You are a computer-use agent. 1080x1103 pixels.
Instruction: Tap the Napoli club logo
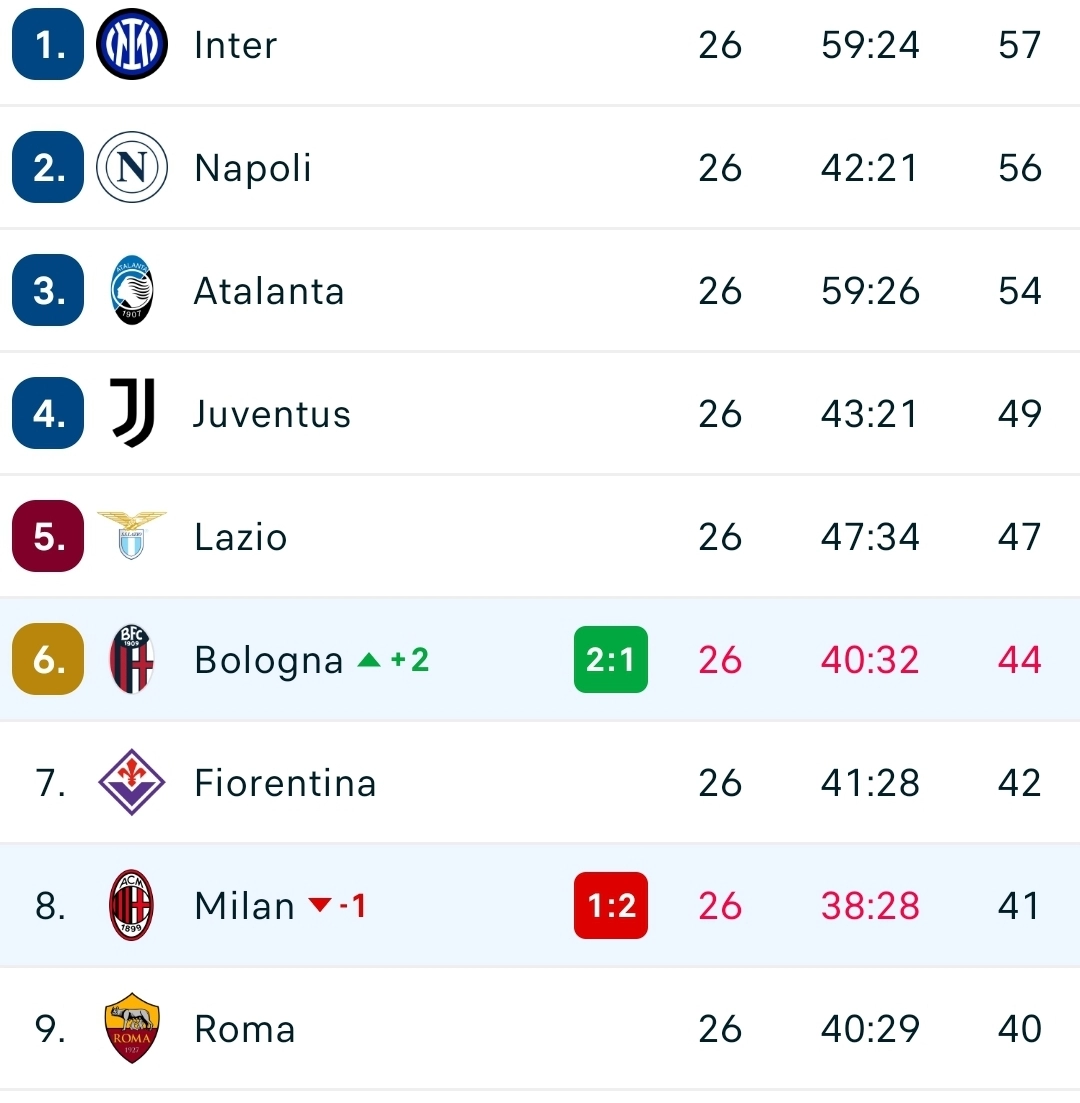click(131, 168)
